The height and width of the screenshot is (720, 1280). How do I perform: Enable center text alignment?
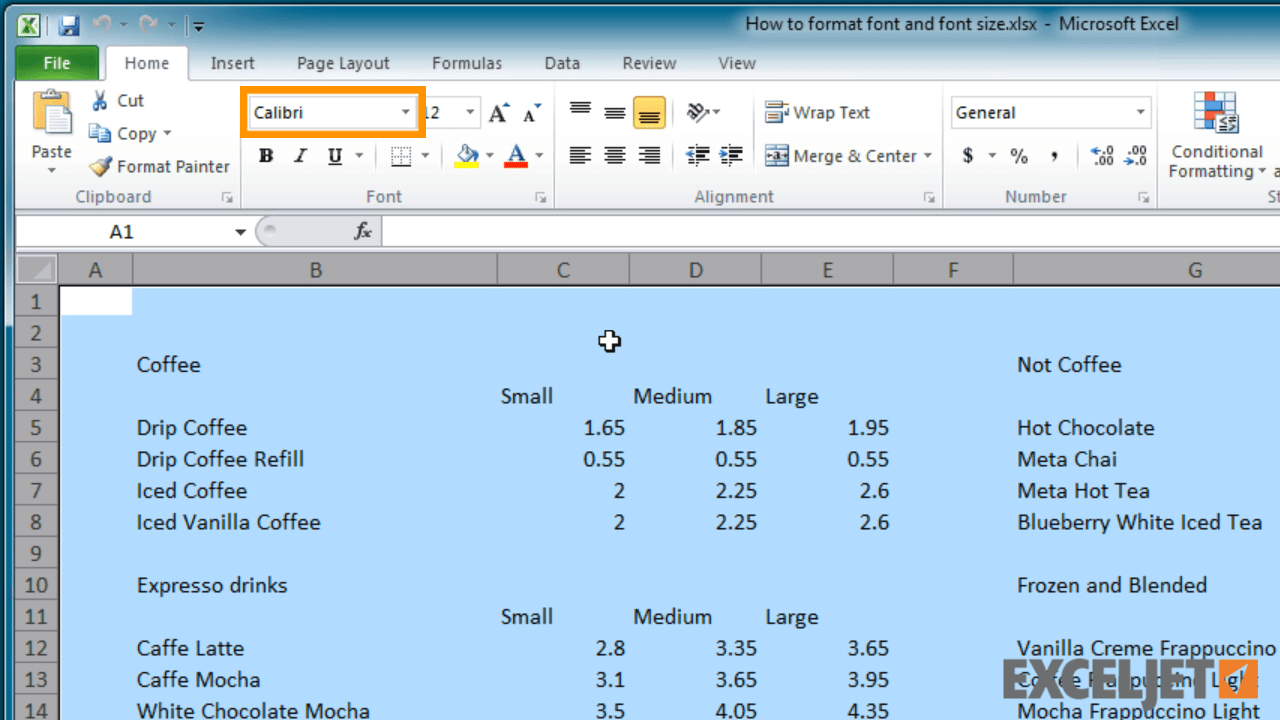pyautogui.click(x=615, y=156)
